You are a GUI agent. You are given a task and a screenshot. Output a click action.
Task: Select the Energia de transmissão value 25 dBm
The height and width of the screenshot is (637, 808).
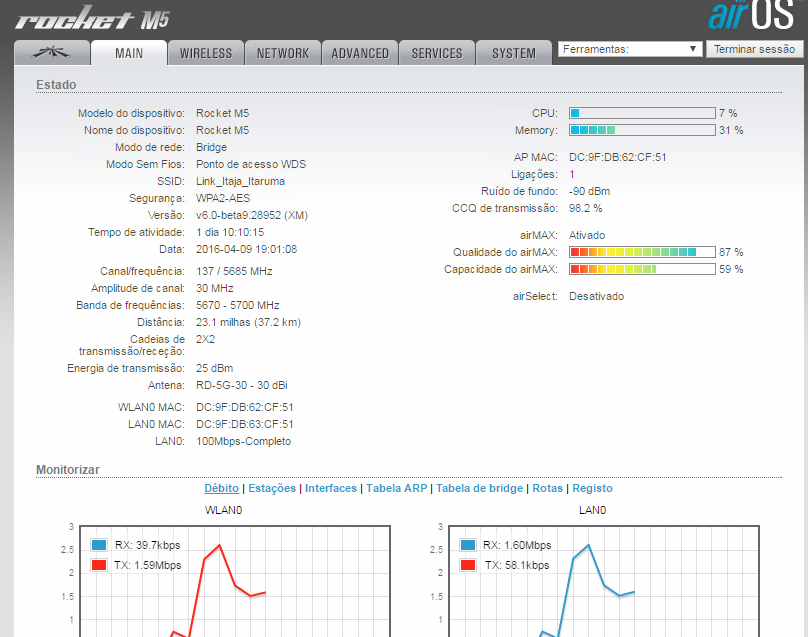[x=214, y=368]
